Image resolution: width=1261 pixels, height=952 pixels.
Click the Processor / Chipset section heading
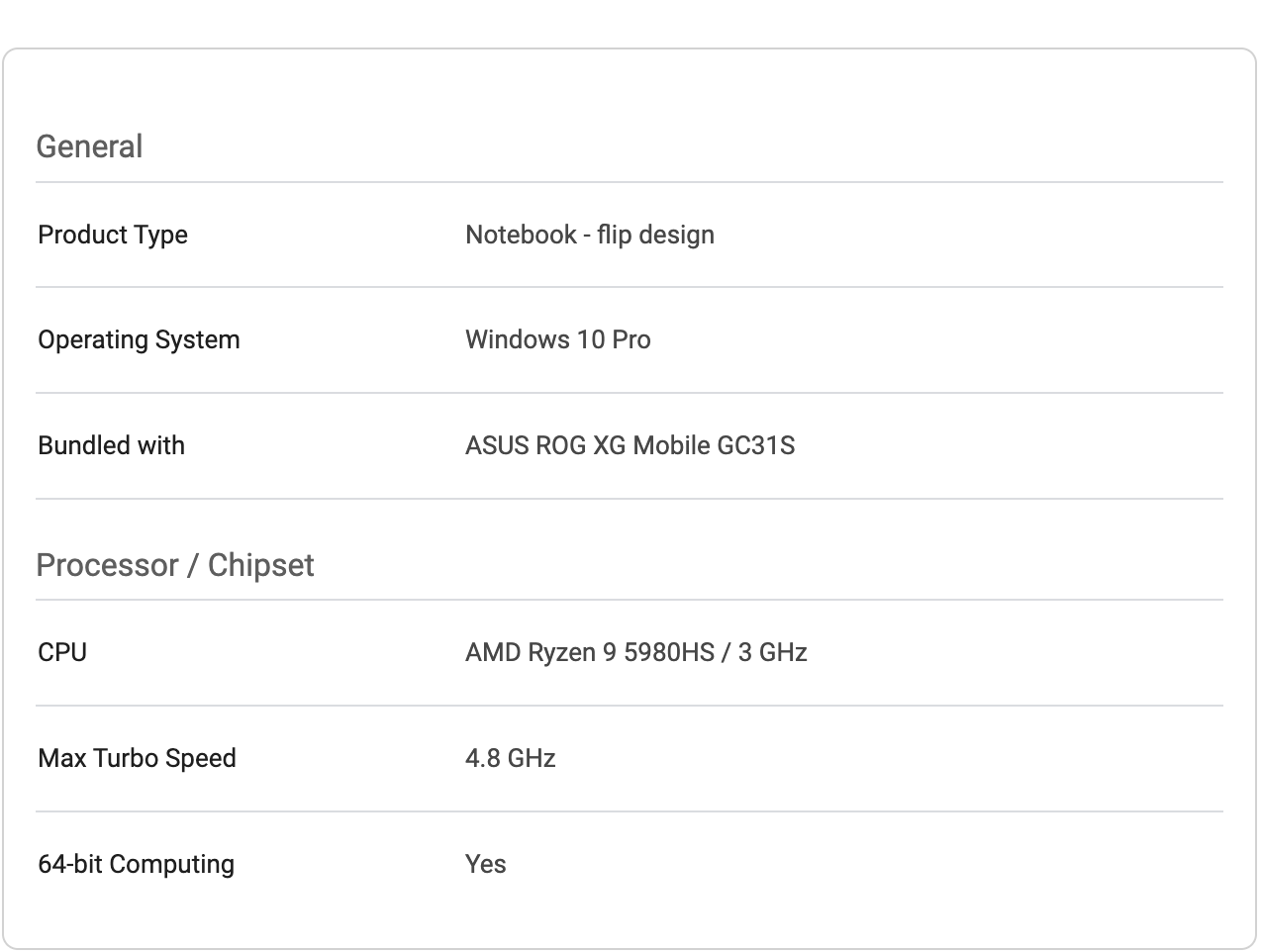(x=175, y=565)
